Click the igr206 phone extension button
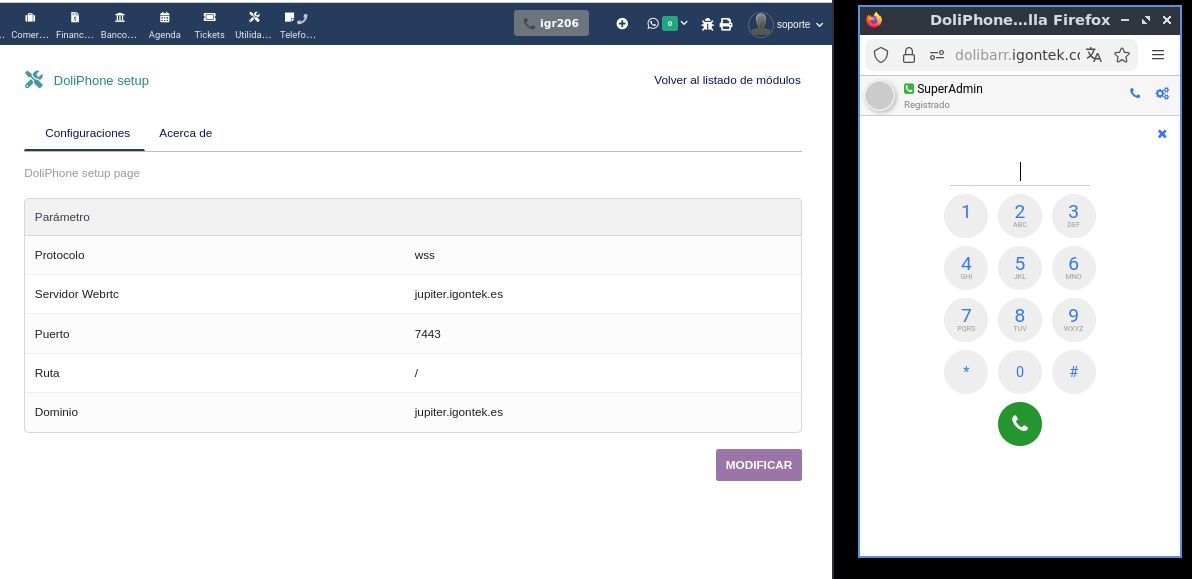 point(551,23)
